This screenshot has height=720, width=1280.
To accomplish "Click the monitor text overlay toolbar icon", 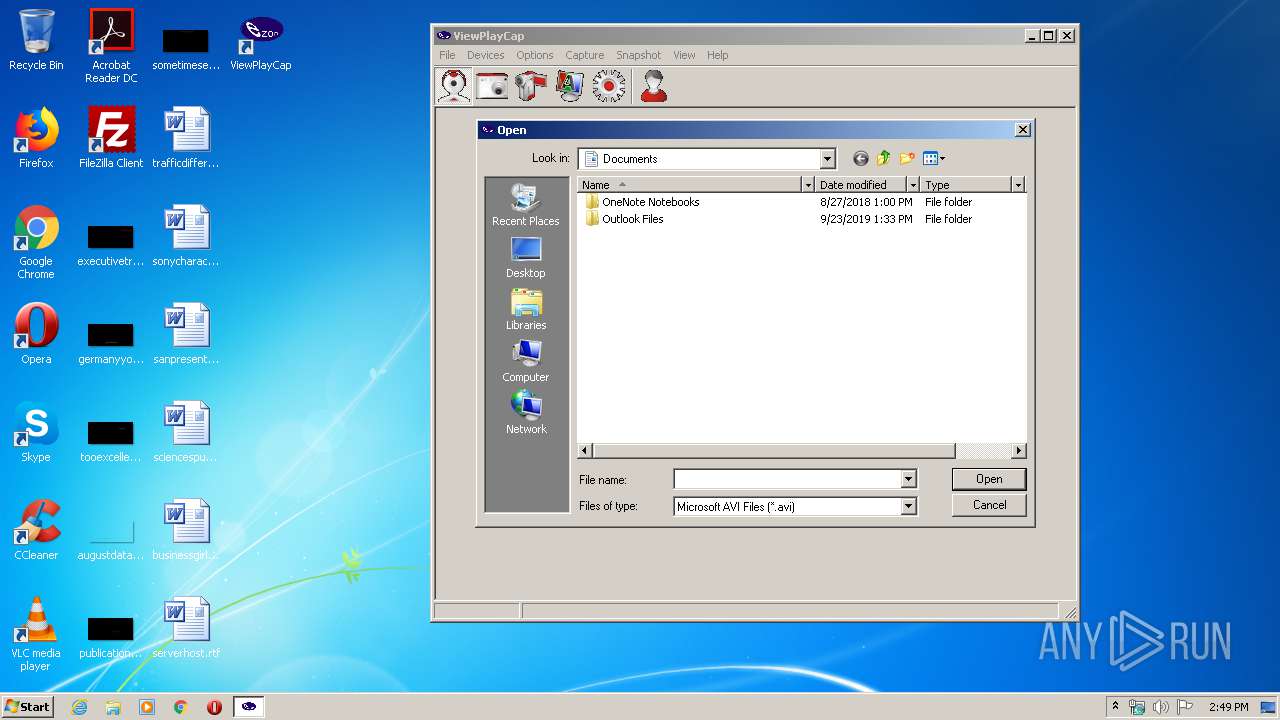I will [x=570, y=86].
